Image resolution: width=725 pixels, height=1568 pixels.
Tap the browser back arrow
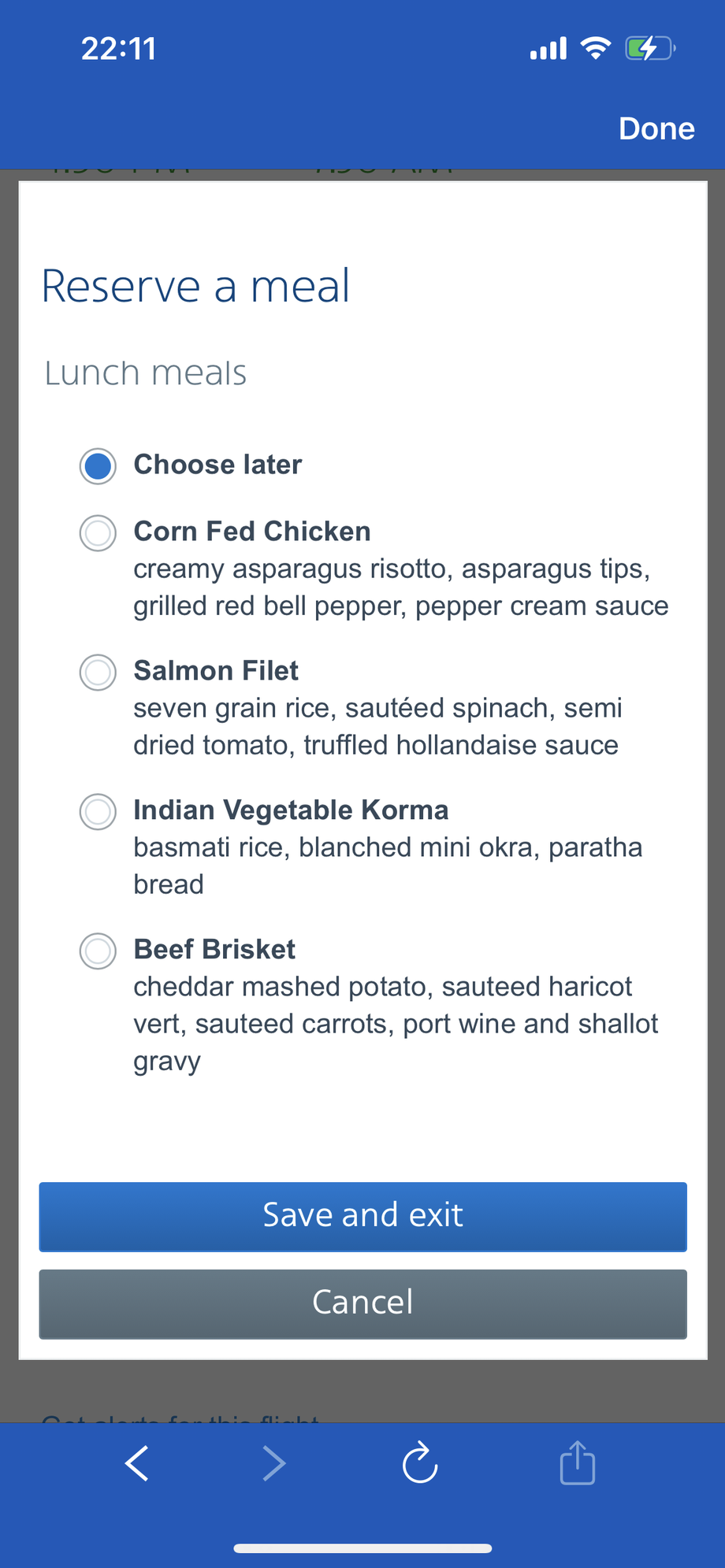click(137, 1464)
